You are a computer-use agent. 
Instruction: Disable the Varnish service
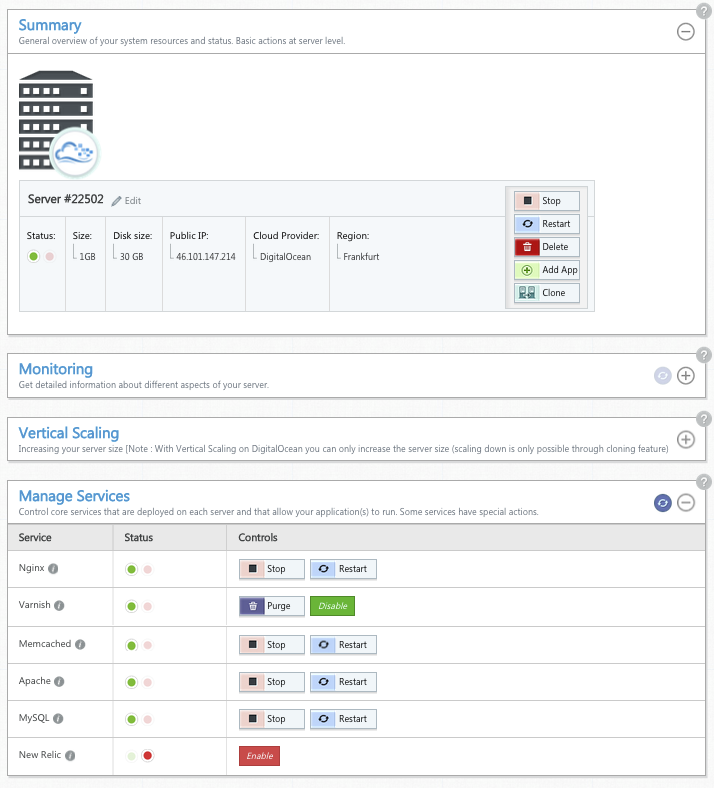(332, 606)
